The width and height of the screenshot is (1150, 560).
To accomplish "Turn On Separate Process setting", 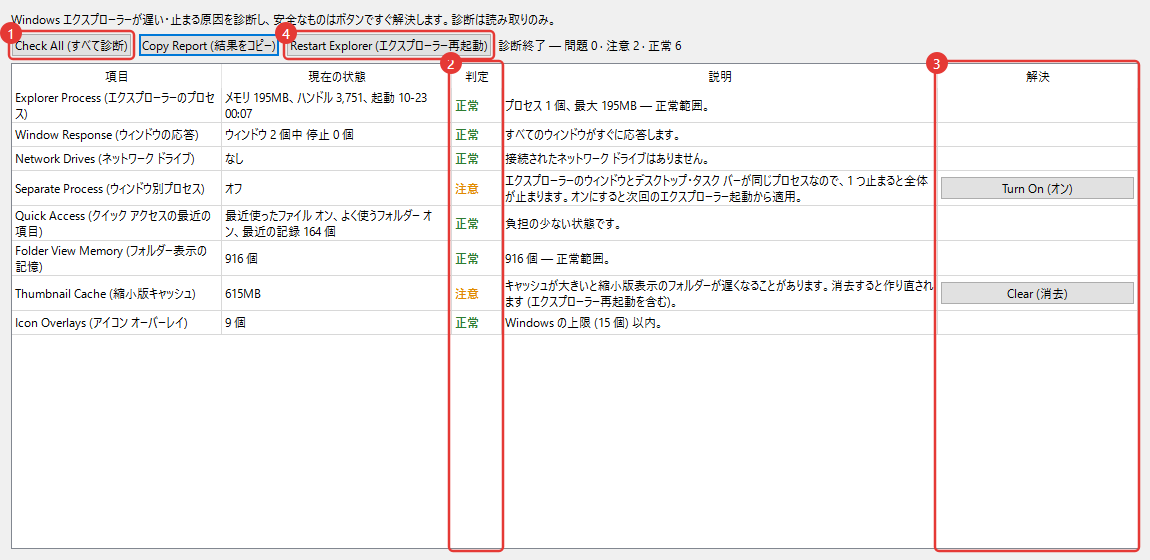I will (x=1037, y=188).
